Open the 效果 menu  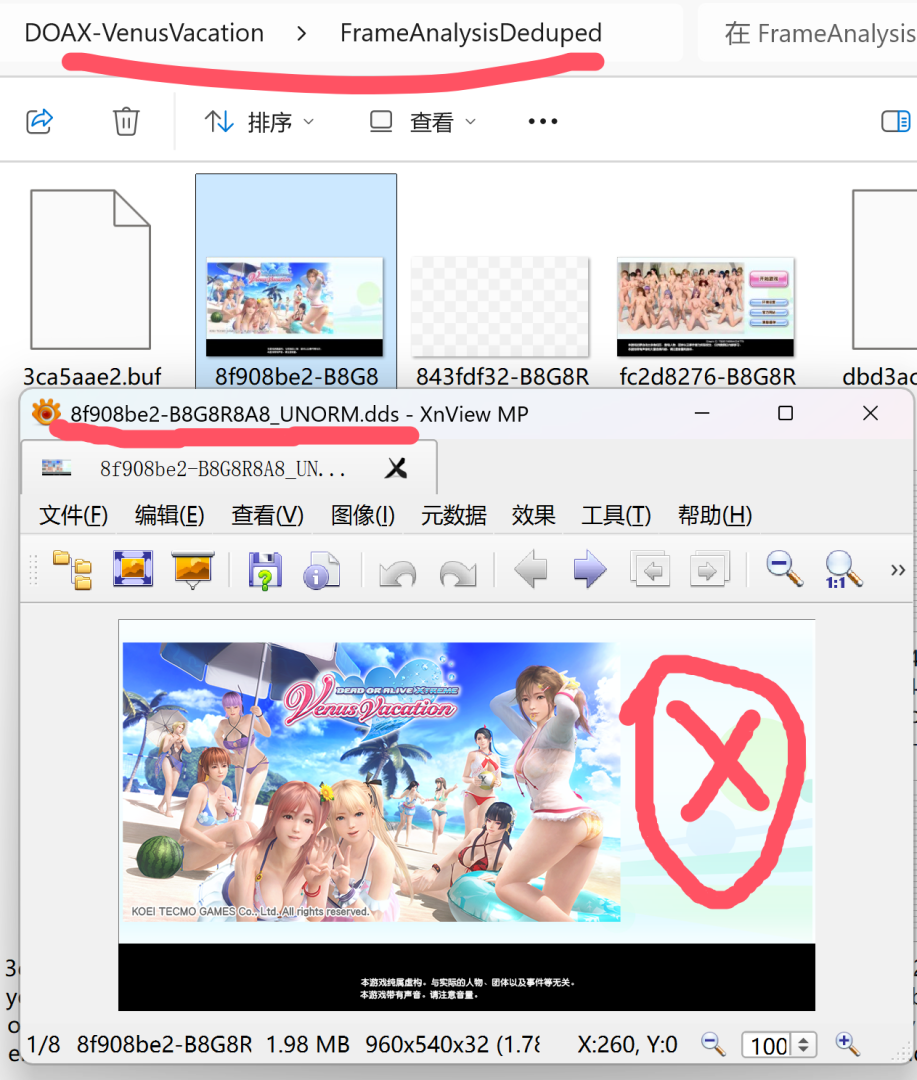pyautogui.click(x=533, y=515)
